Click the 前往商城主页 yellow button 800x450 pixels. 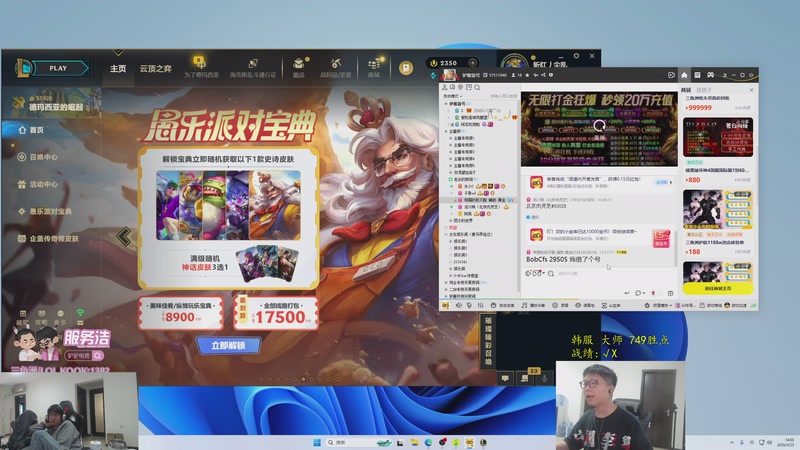point(718,288)
